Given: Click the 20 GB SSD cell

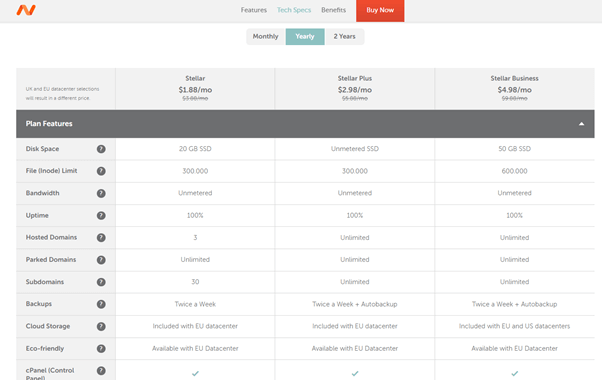Looking at the screenshot, I should pos(195,149).
